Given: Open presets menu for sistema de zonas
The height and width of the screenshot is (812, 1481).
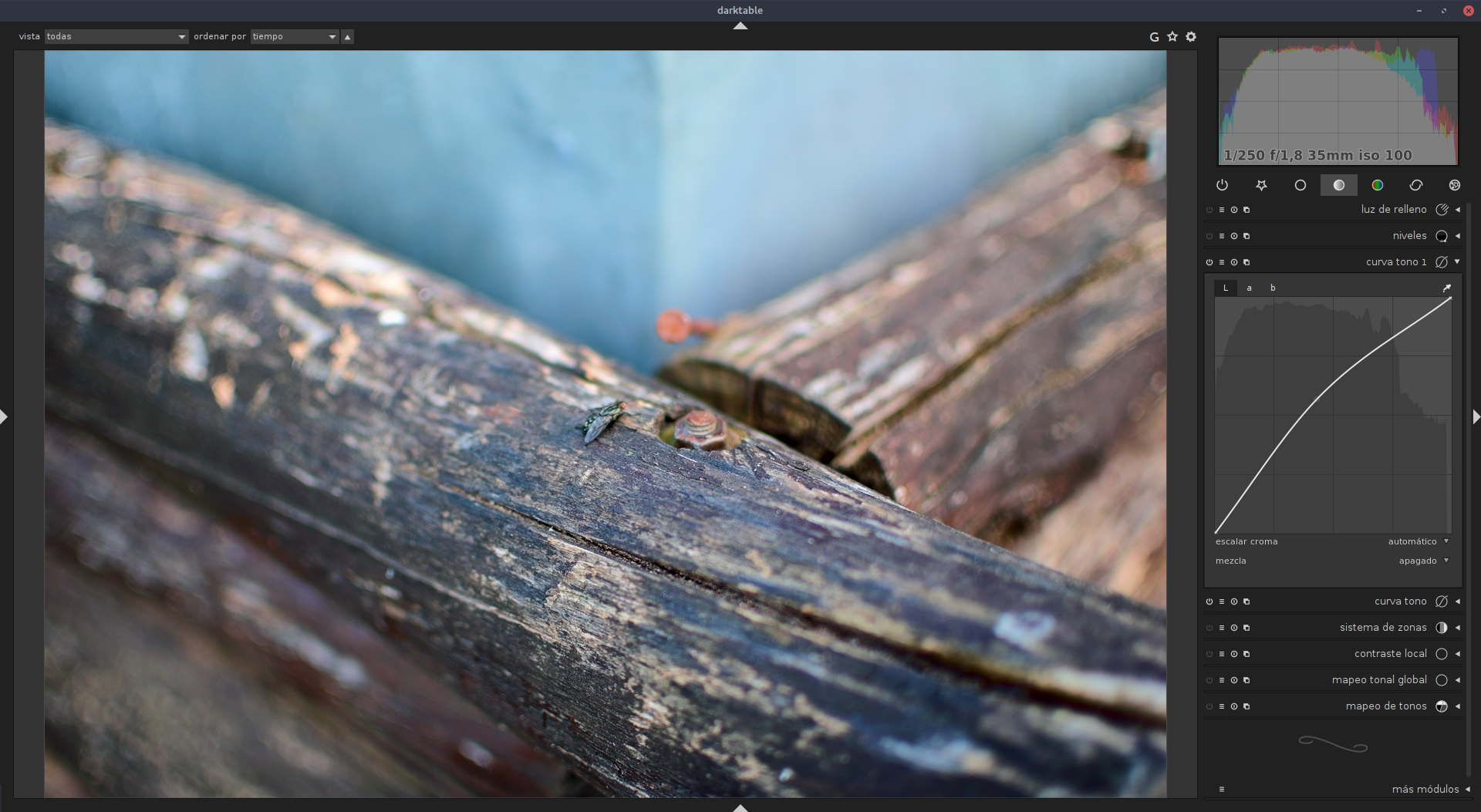Looking at the screenshot, I should [1222, 628].
